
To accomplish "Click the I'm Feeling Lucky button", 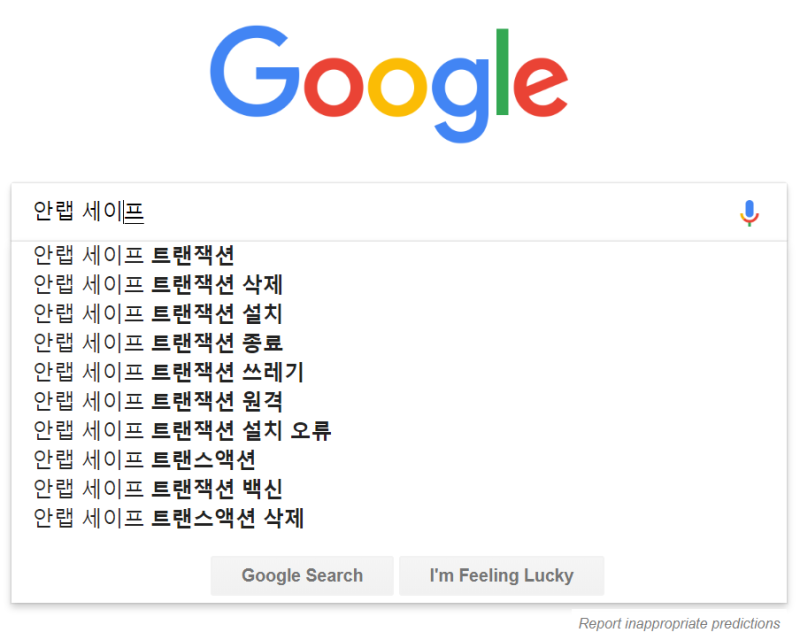I will click(502, 576).
